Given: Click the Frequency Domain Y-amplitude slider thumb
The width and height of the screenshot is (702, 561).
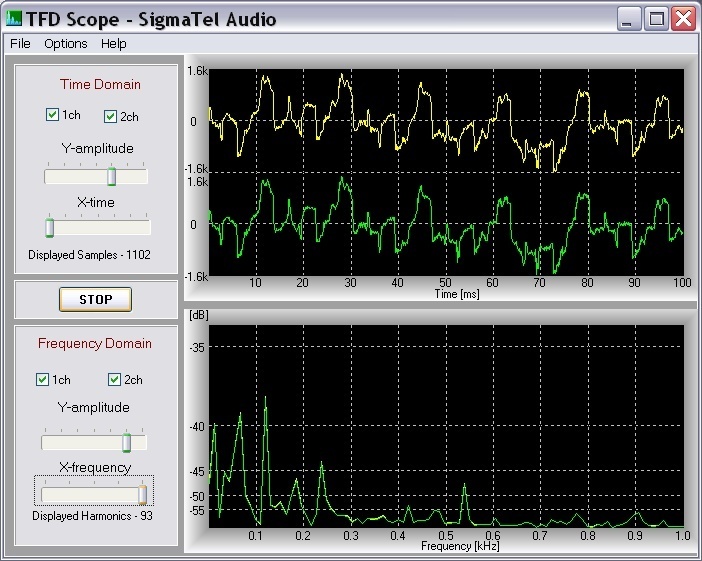Looking at the screenshot, I should pyautogui.click(x=127, y=443).
